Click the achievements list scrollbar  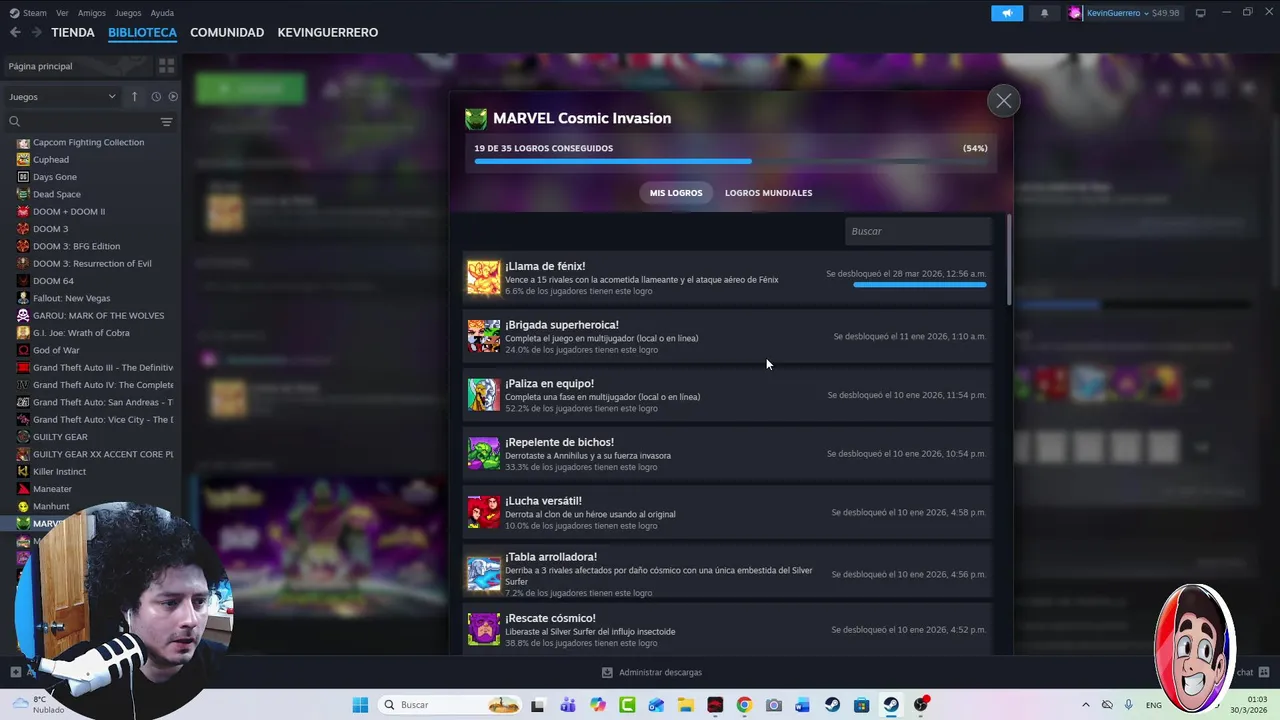coord(1009,260)
